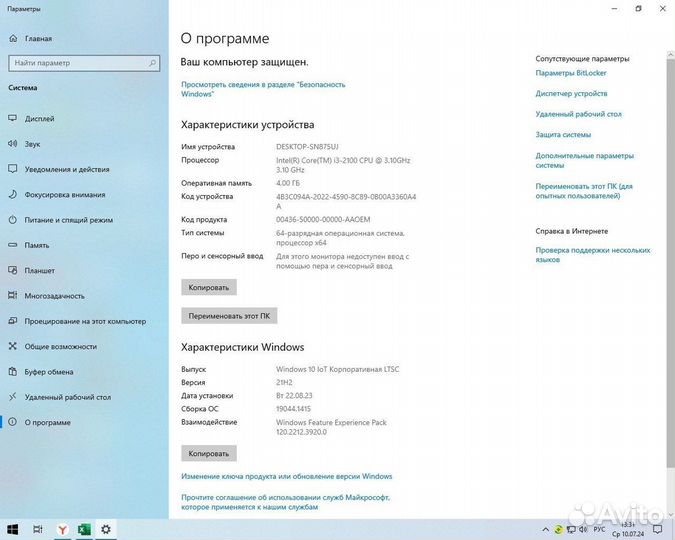This screenshot has height=540, width=675.
Task: Open the tray volume speaker icon
Action: (x=583, y=530)
